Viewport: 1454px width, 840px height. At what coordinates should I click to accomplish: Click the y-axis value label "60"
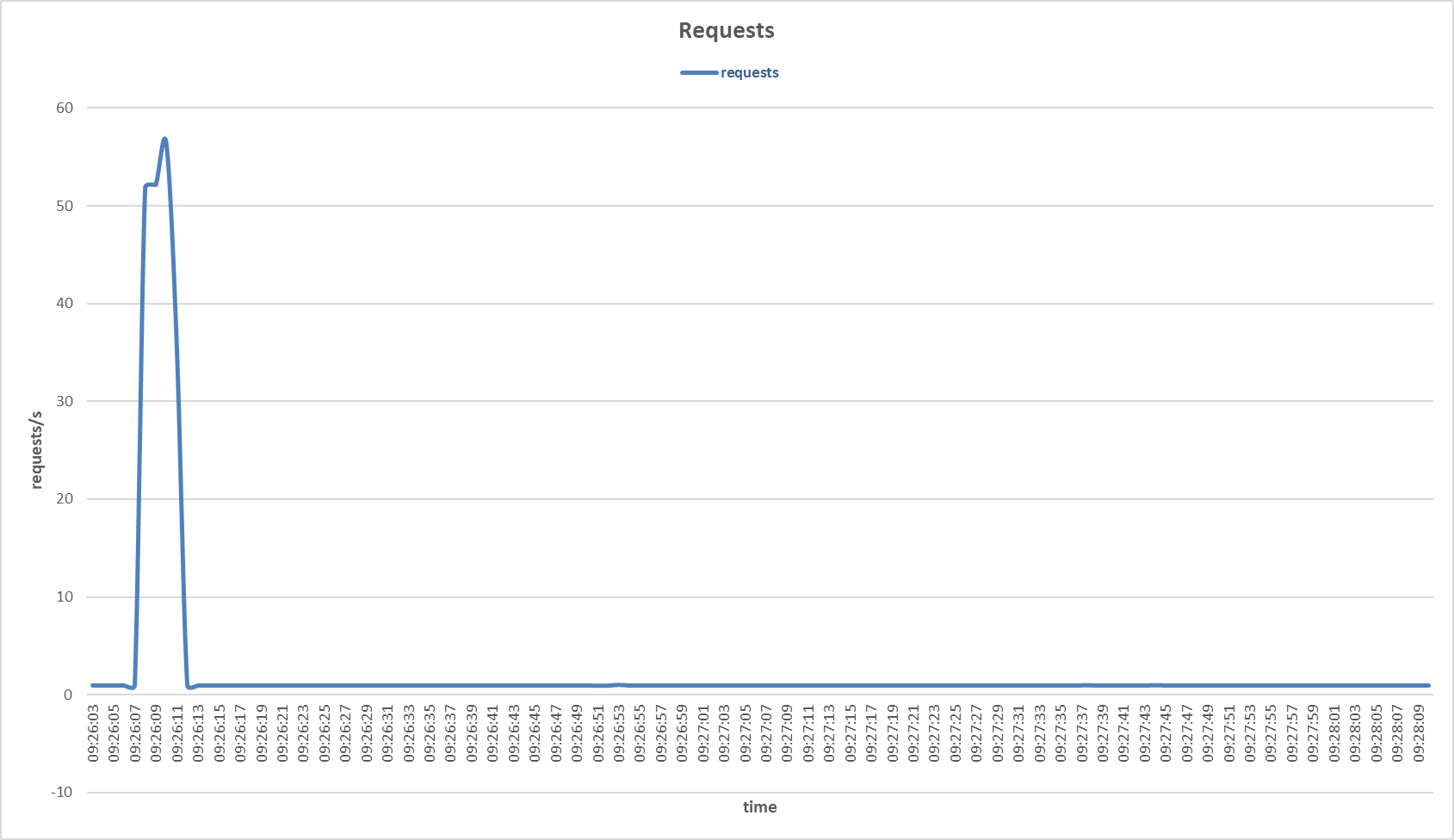63,108
